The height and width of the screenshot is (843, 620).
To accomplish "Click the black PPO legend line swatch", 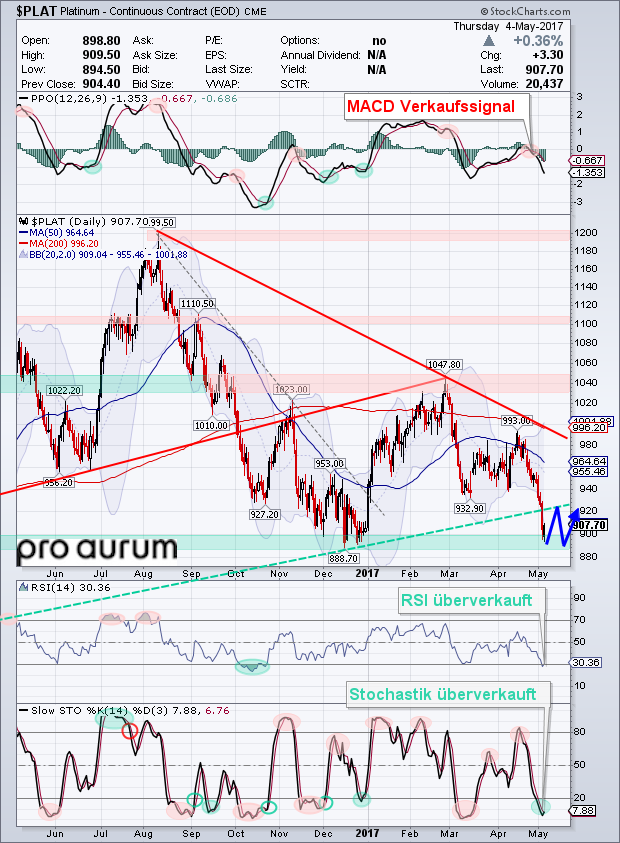I will [x=23, y=99].
